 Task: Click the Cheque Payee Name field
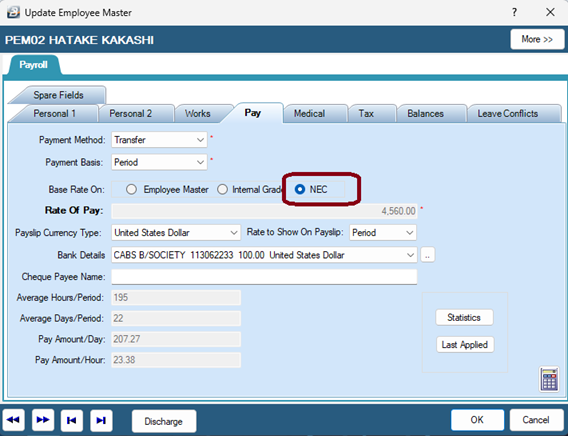(264, 277)
